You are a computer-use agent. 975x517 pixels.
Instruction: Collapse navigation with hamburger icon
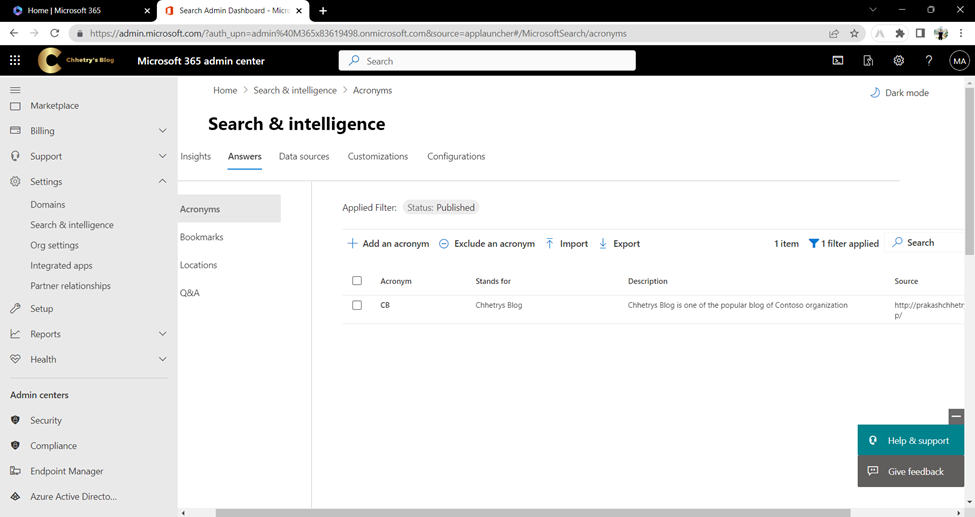coord(15,90)
